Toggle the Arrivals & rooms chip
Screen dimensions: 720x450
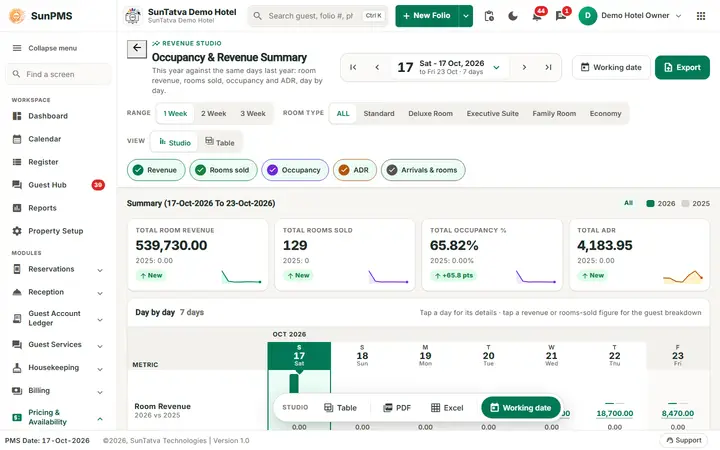coord(423,170)
